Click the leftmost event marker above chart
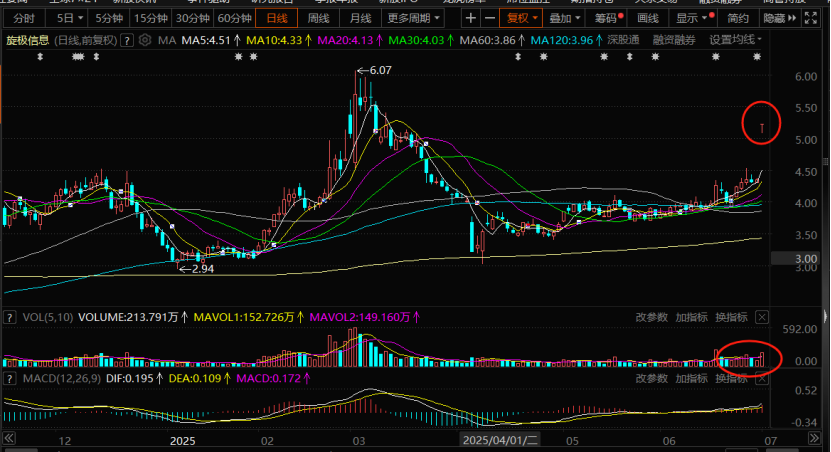831x452 pixels. click(40, 56)
